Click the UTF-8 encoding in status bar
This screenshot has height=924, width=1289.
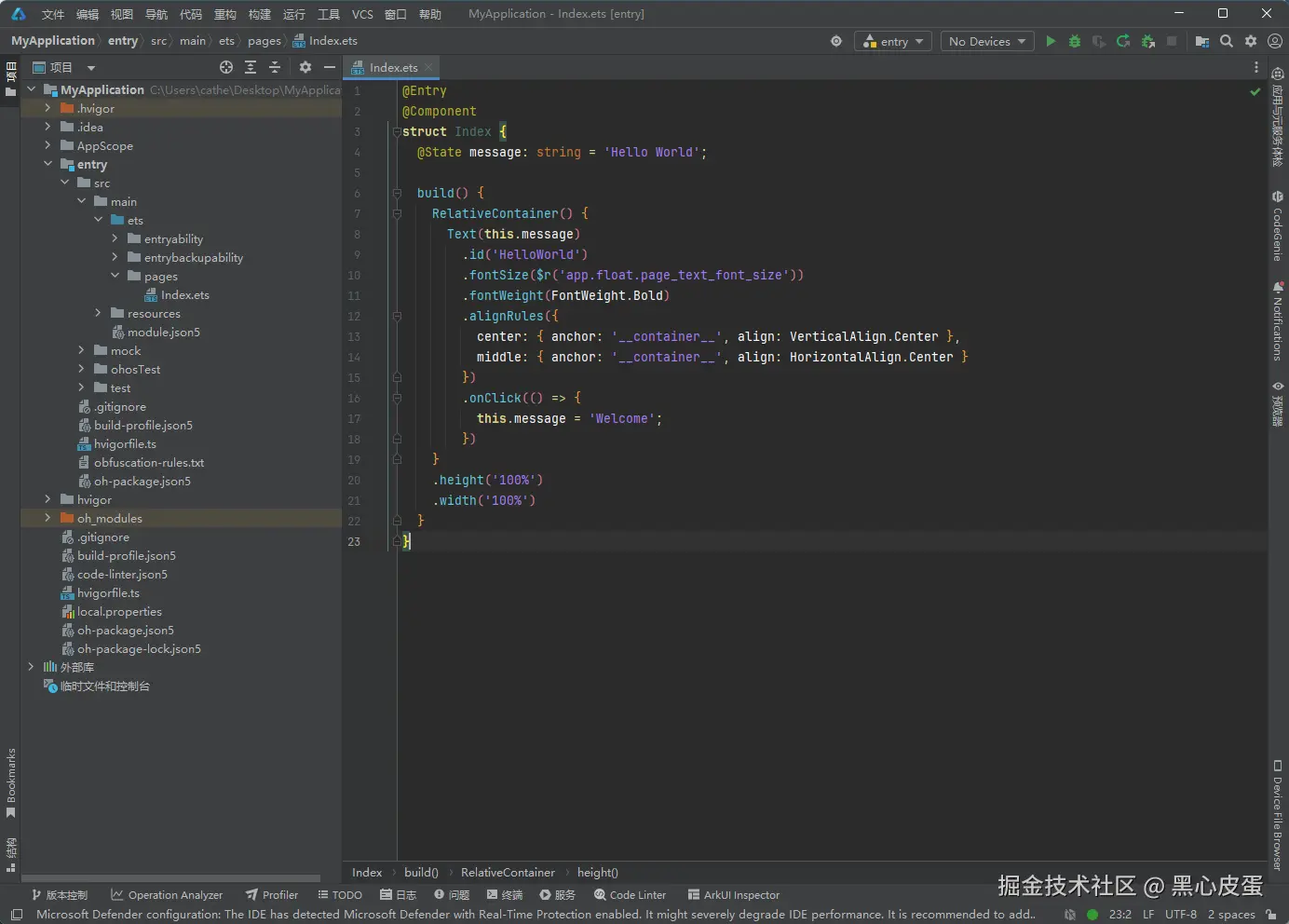click(1180, 915)
